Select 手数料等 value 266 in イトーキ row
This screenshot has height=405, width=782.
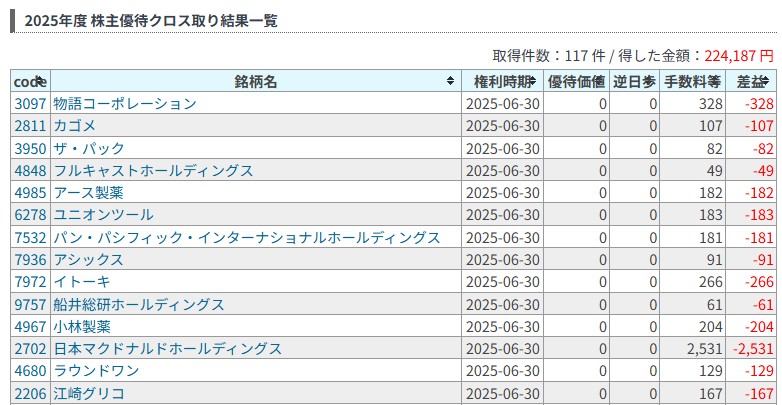(711, 282)
